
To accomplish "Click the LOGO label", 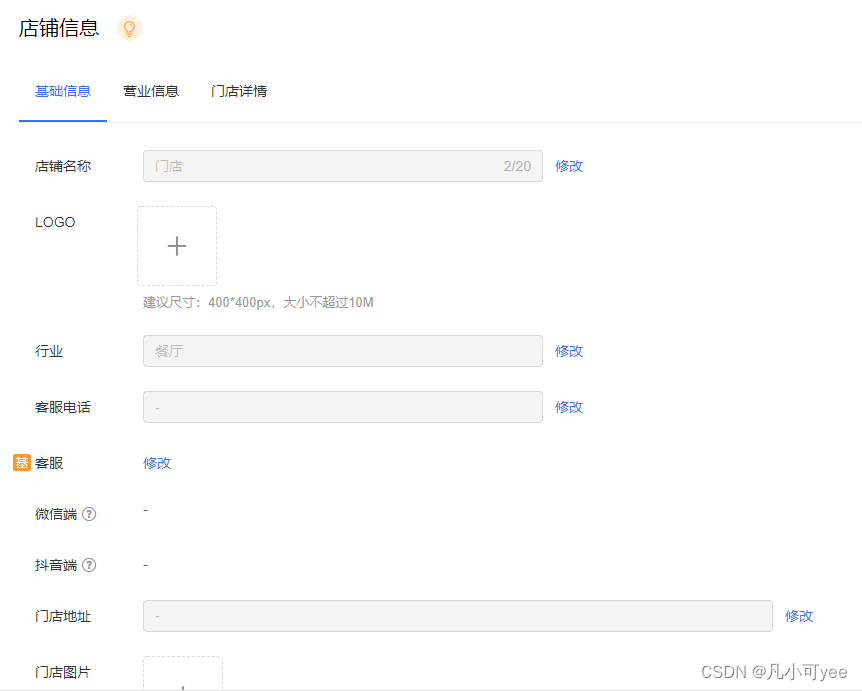I will coord(55,222).
